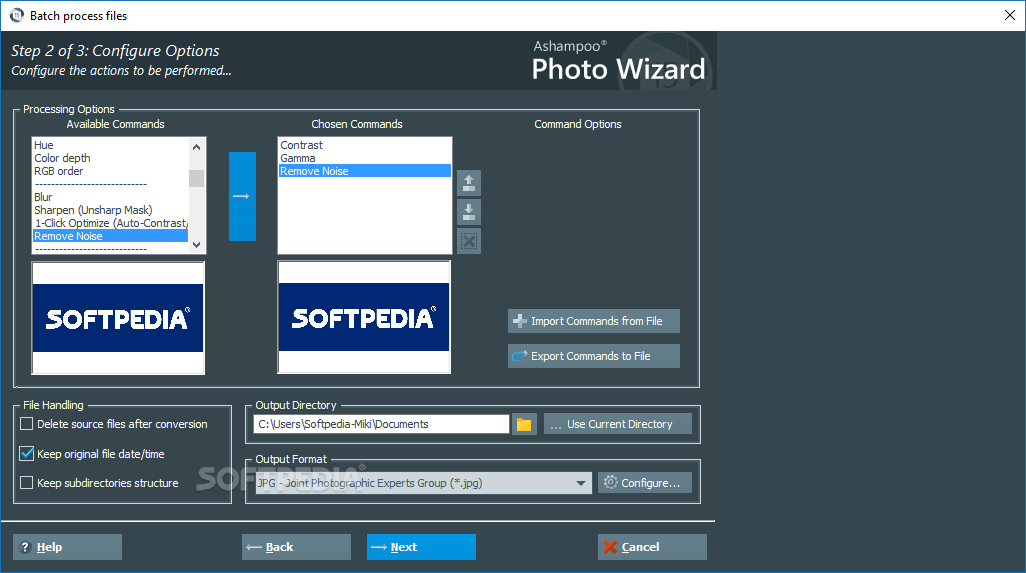Click the original image preview thumbnail

pyautogui.click(x=118, y=318)
